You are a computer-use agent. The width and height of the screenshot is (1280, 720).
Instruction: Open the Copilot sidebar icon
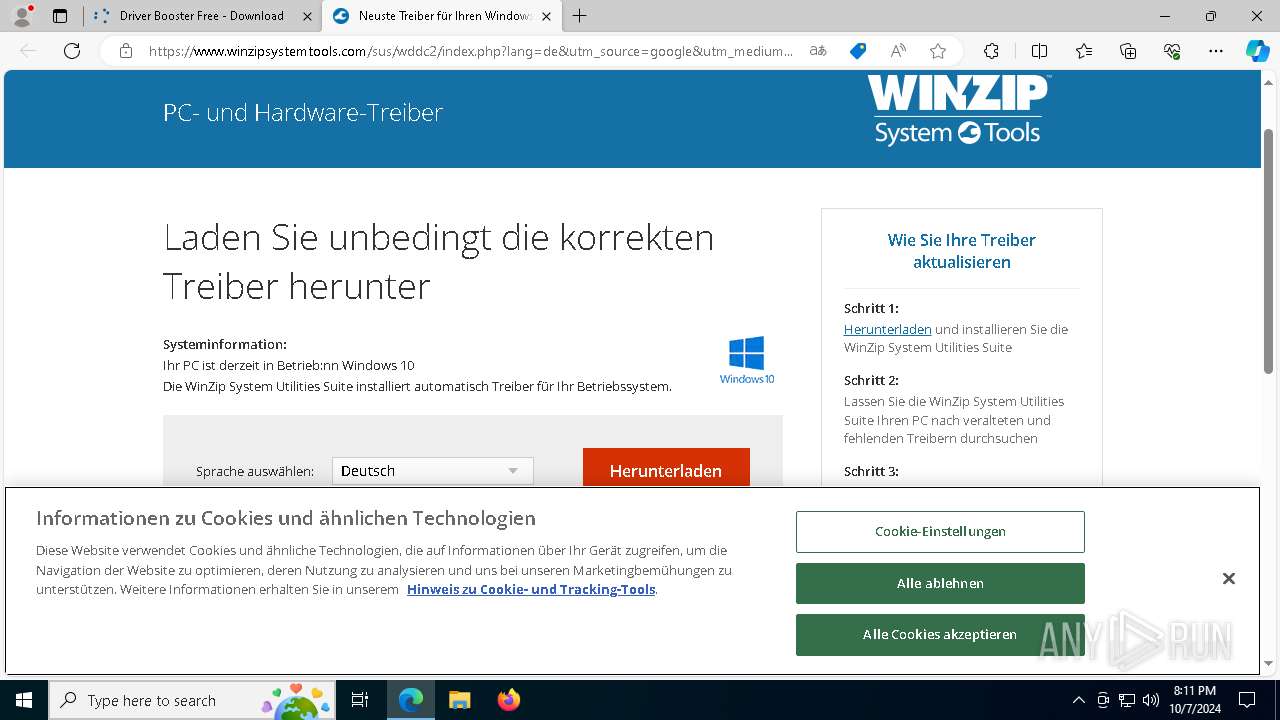coord(1257,51)
